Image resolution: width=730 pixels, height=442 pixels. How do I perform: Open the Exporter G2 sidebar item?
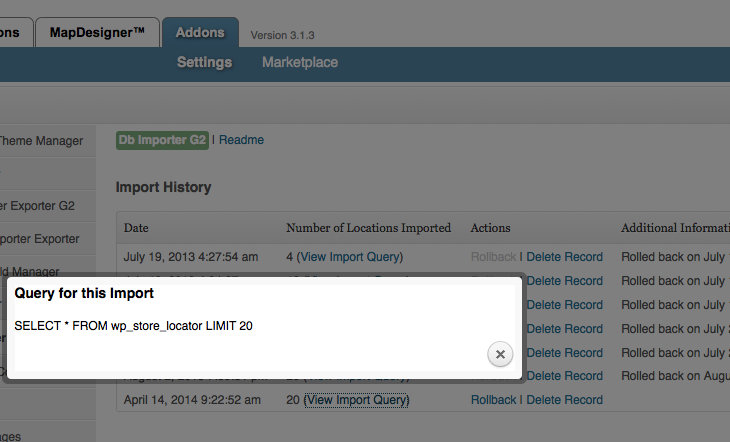coord(38,206)
